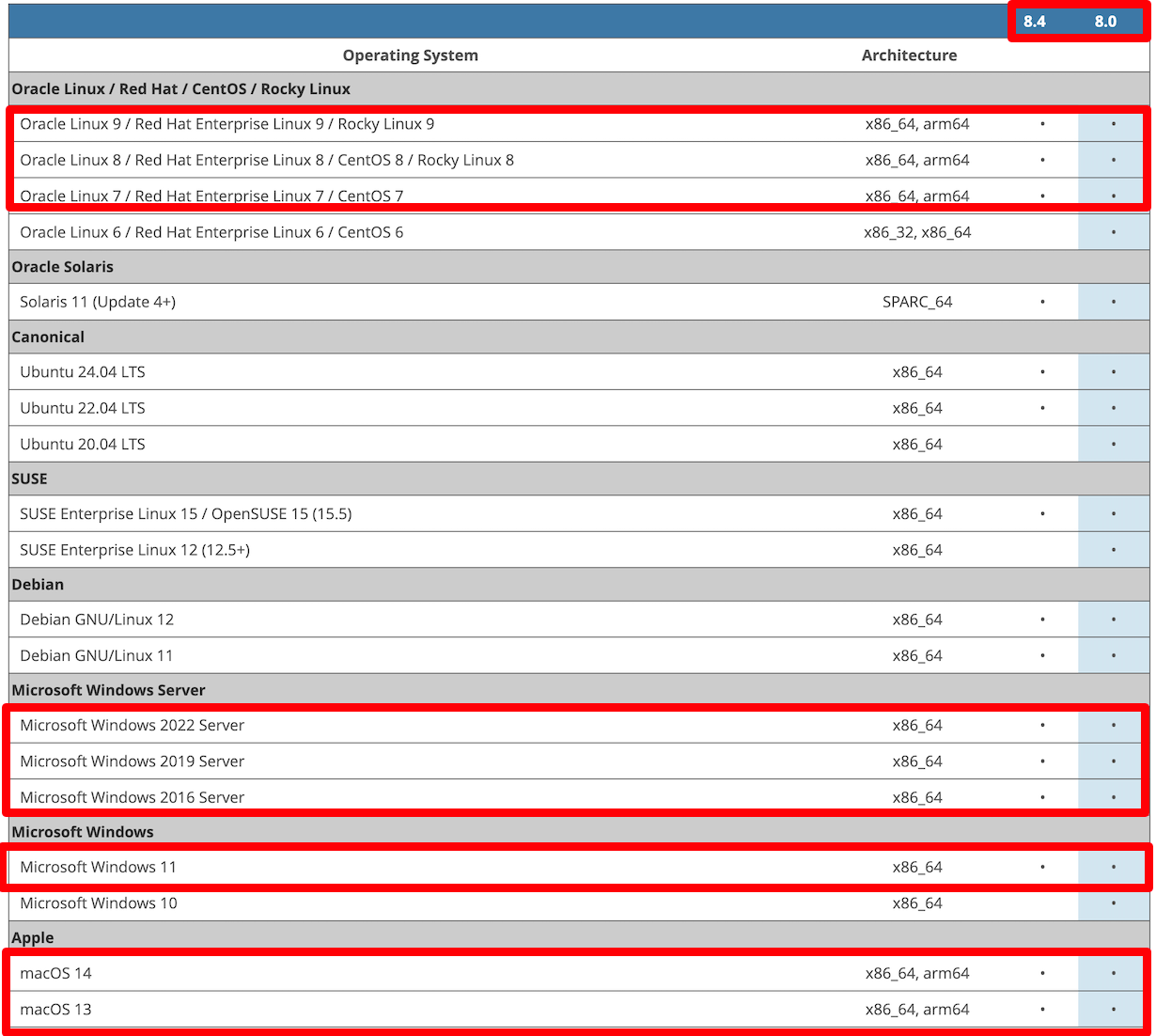The image size is (1156, 1036).
Task: Select SUSE Enterprise Linux 12 (12.5+) row
Action: click(579, 550)
